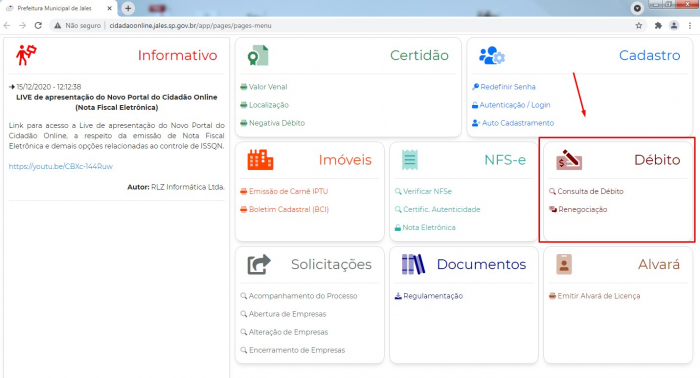Click the Imóveis building icon

(260, 160)
